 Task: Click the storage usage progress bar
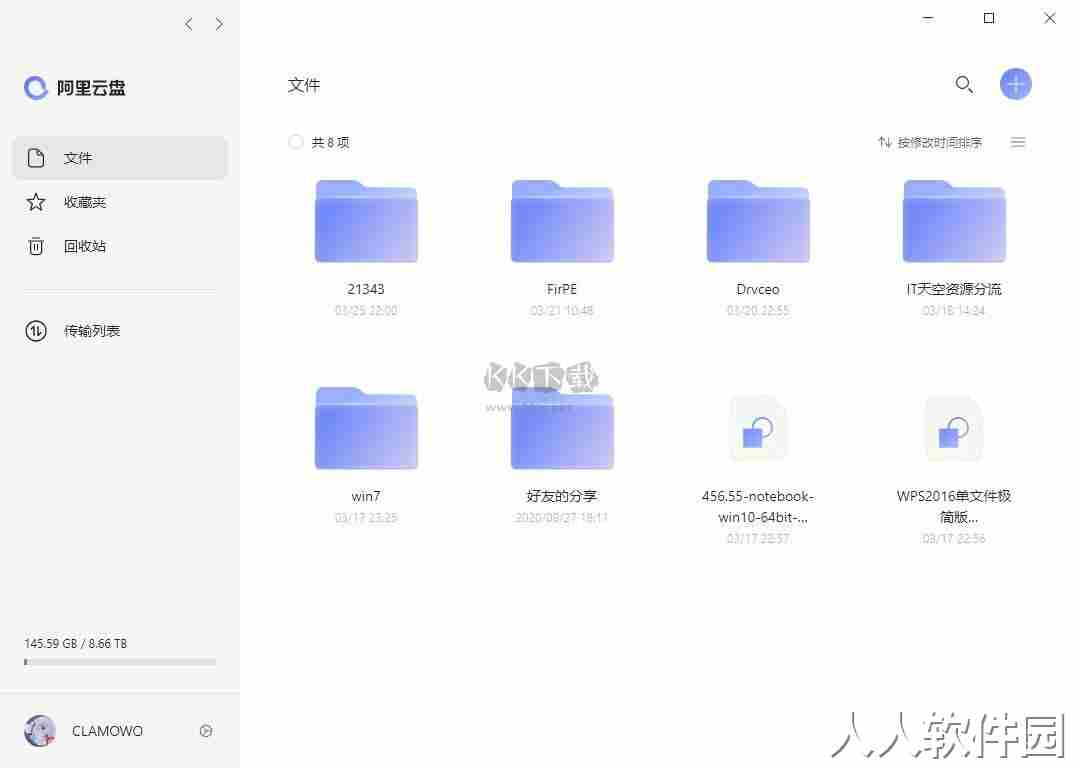click(x=120, y=662)
